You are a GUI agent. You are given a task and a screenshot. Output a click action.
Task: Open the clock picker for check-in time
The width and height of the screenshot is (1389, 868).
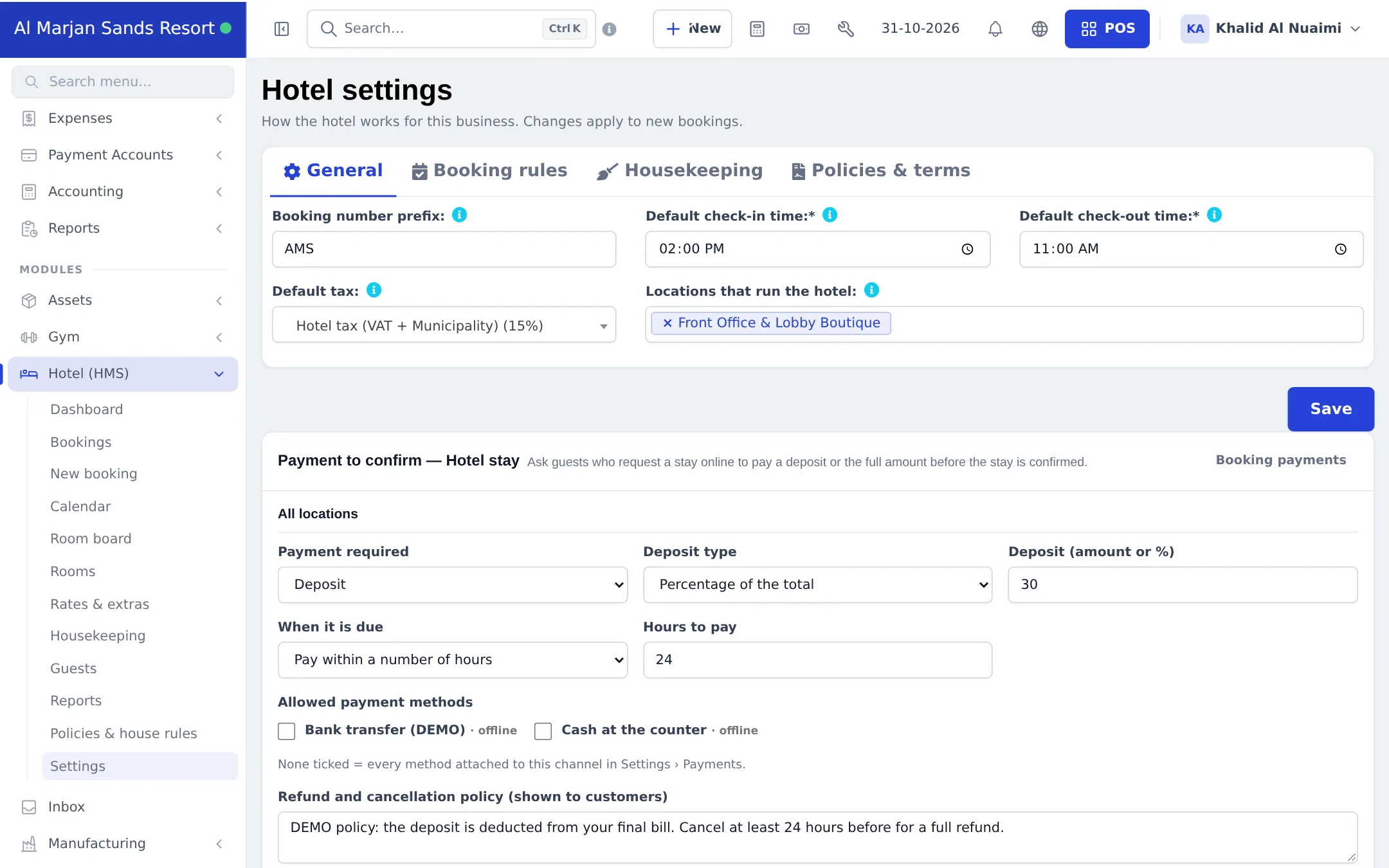pos(967,249)
